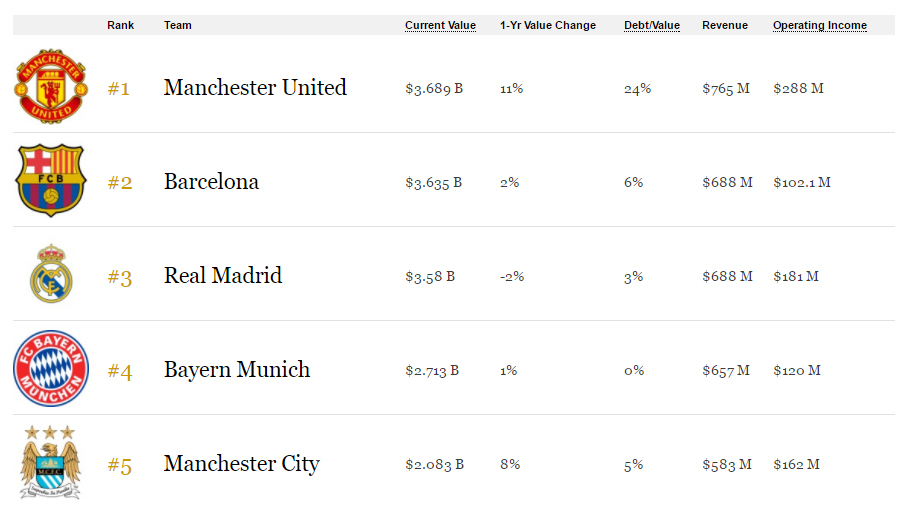Image resolution: width=915 pixels, height=506 pixels.
Task: Click the #5 rank number
Action: tap(120, 465)
